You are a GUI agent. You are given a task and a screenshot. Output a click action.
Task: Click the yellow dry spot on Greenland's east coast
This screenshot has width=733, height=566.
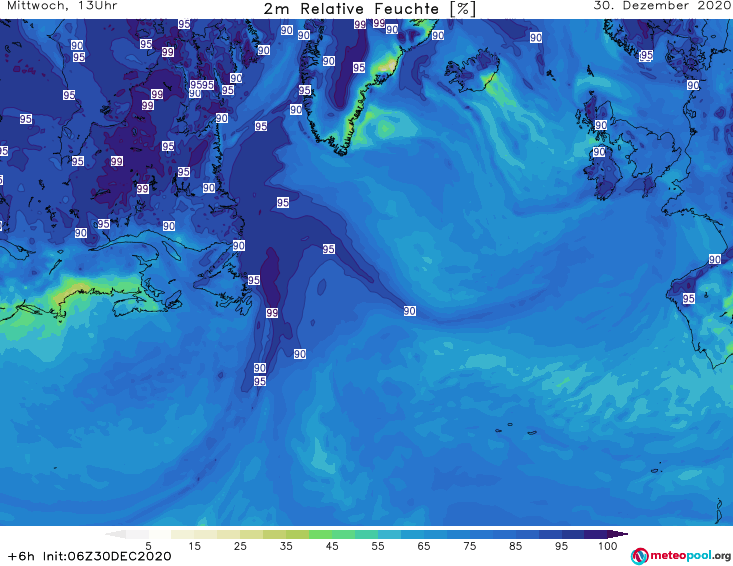[x=388, y=64]
